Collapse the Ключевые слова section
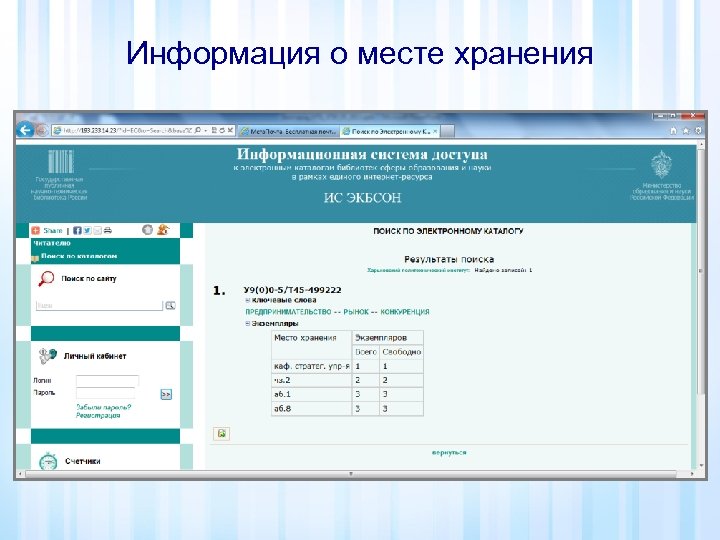 (x=248, y=300)
